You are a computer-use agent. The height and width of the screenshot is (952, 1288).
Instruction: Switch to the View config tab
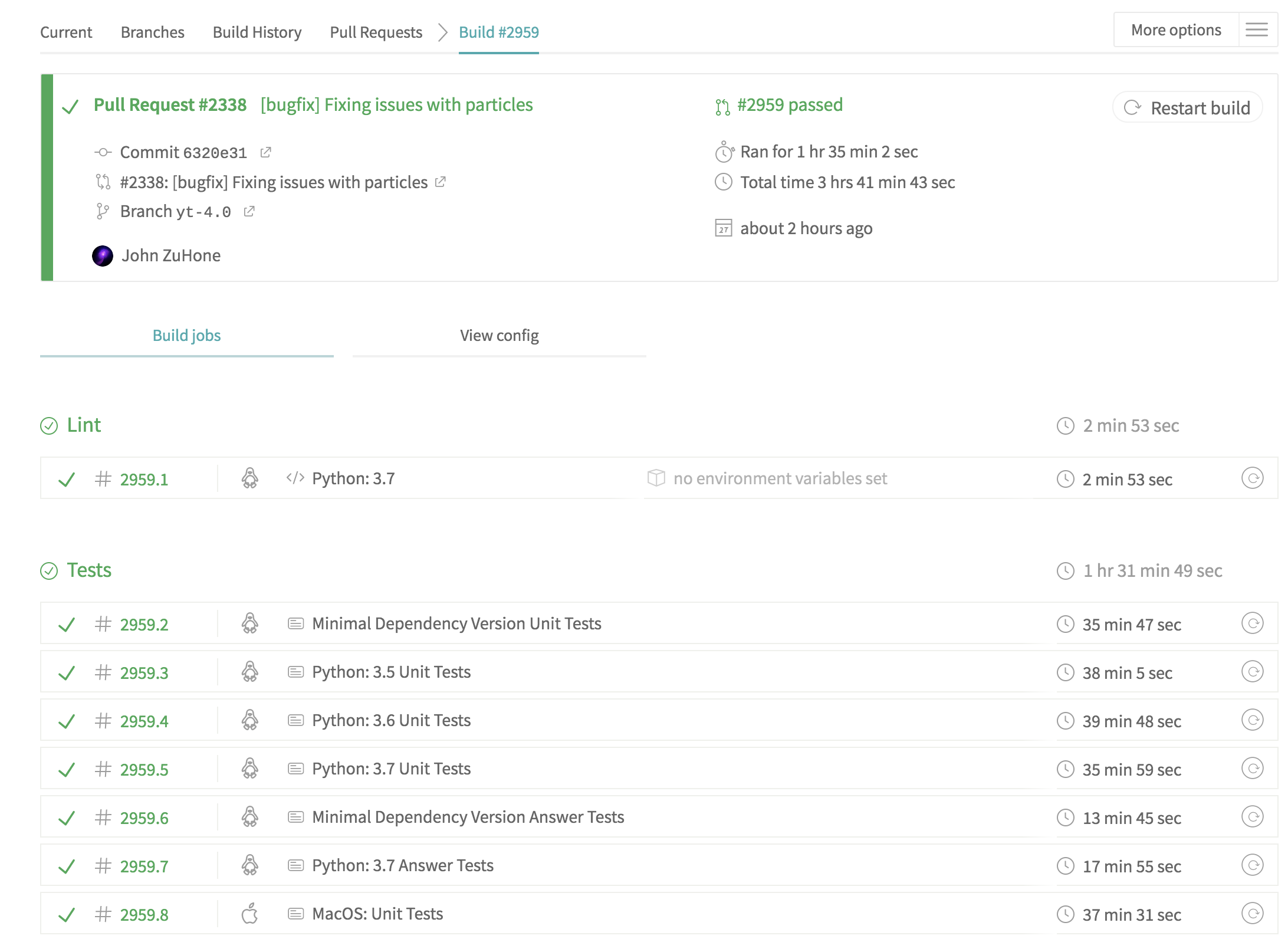point(499,336)
